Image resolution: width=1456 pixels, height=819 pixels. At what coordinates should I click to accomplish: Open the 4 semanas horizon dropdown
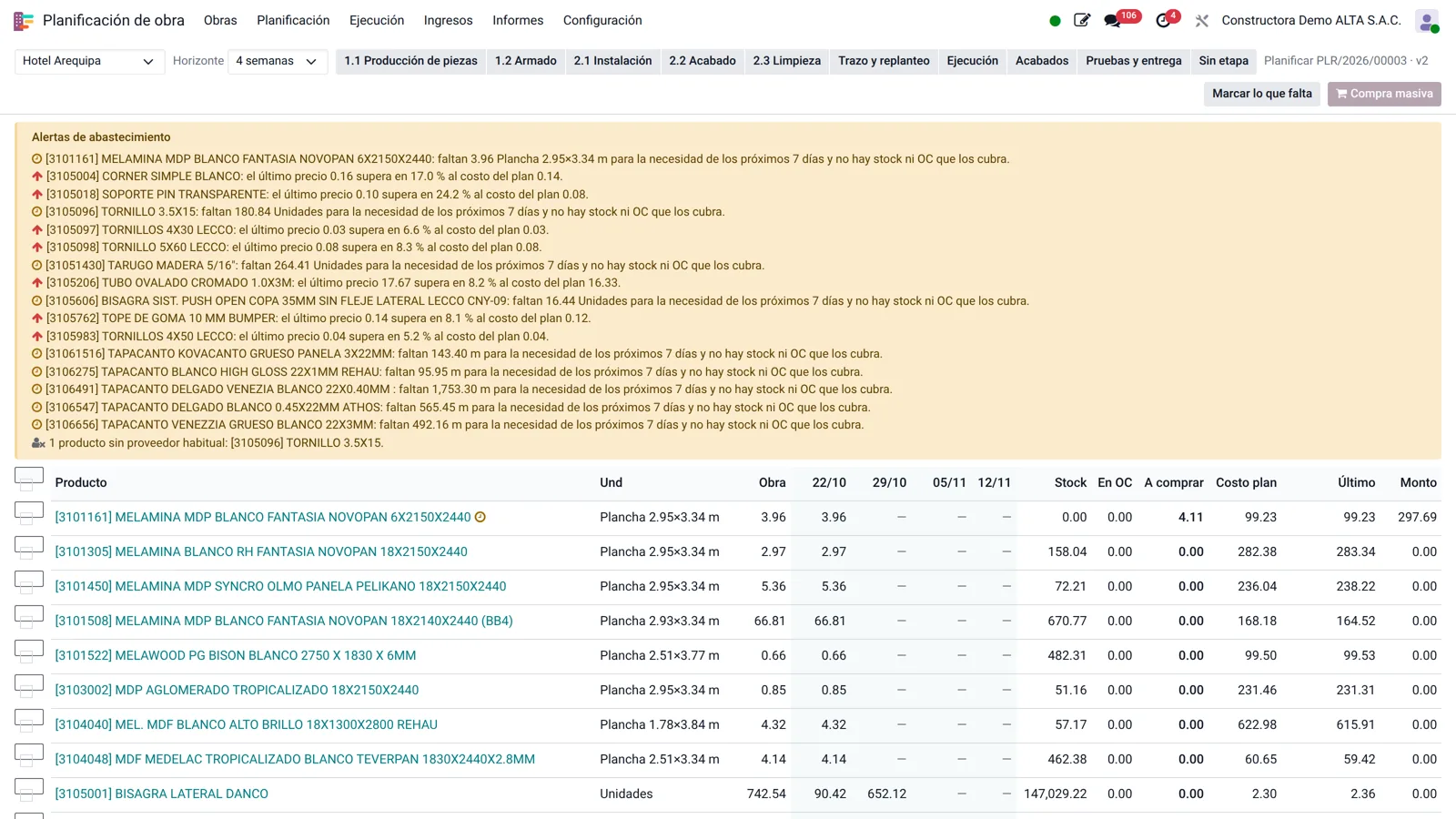click(x=277, y=61)
